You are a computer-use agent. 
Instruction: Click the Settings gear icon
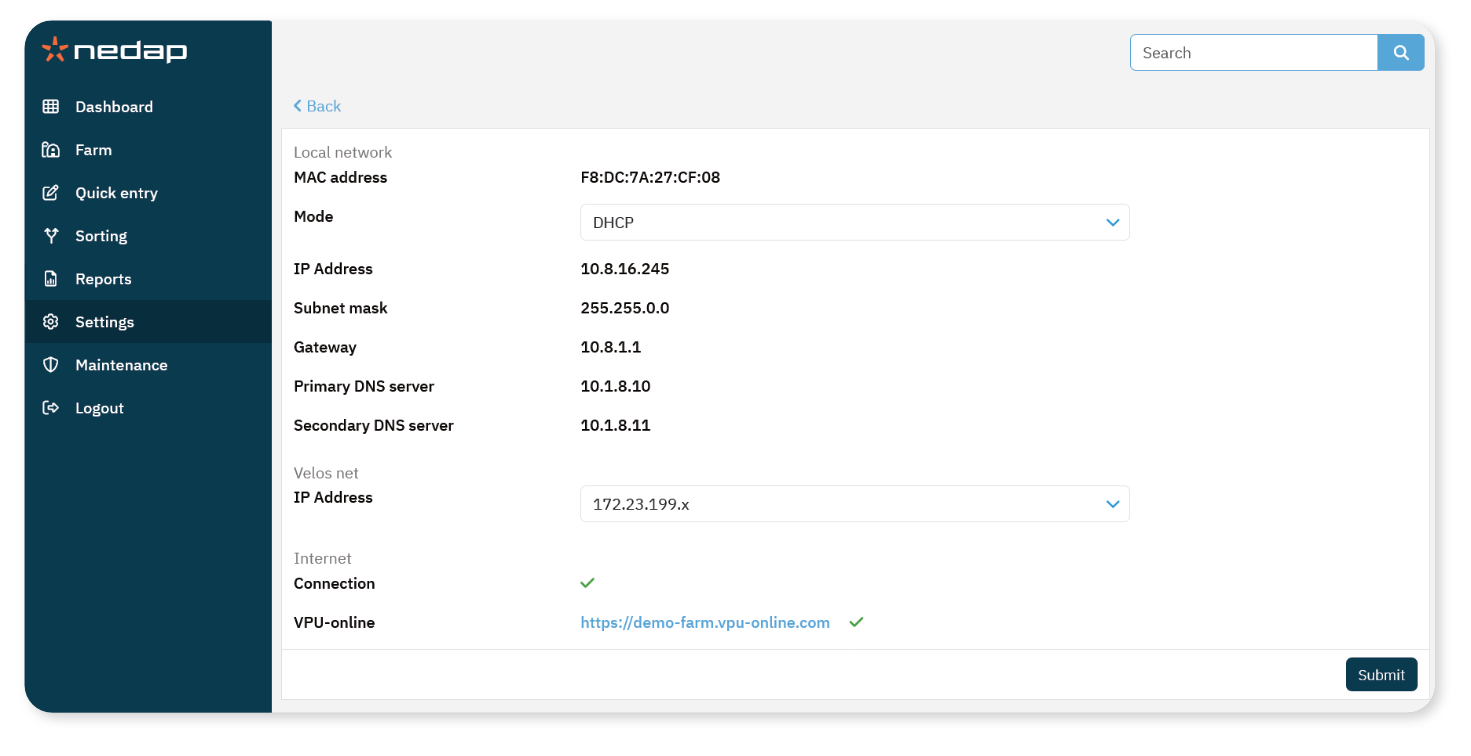click(x=51, y=322)
